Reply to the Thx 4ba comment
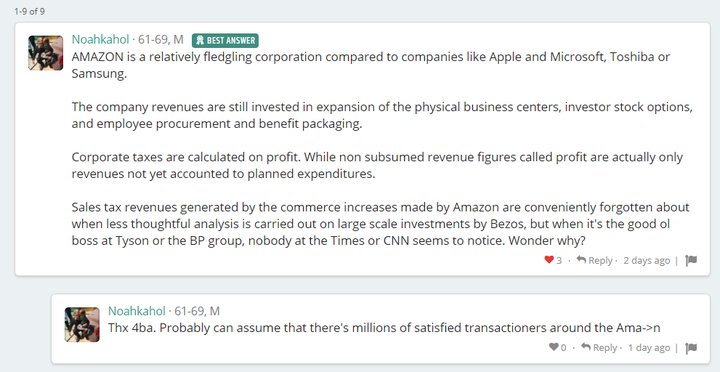This screenshot has height=372, width=720. tap(599, 348)
